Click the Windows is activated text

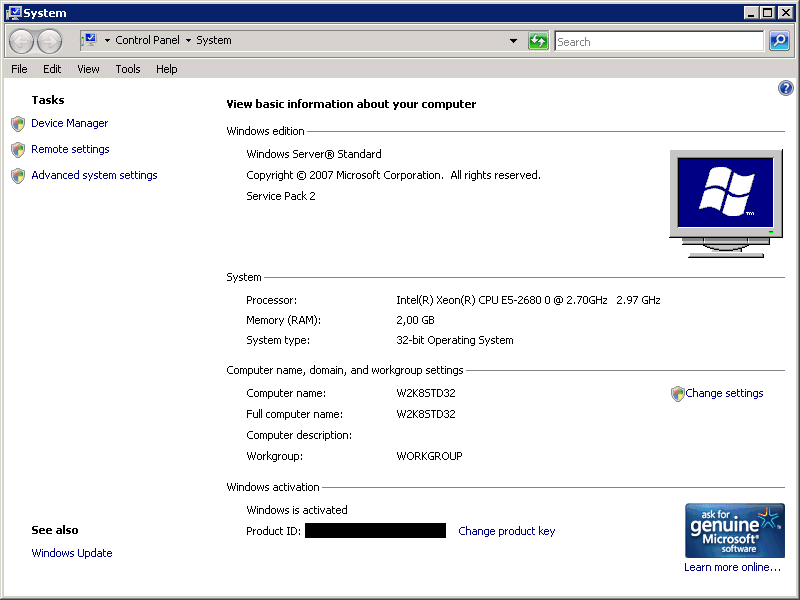point(297,510)
